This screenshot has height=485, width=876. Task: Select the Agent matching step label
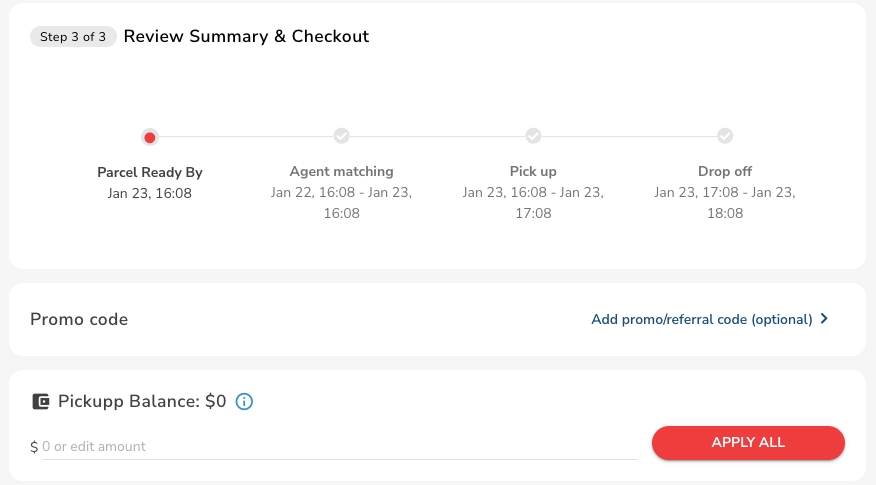coord(342,171)
